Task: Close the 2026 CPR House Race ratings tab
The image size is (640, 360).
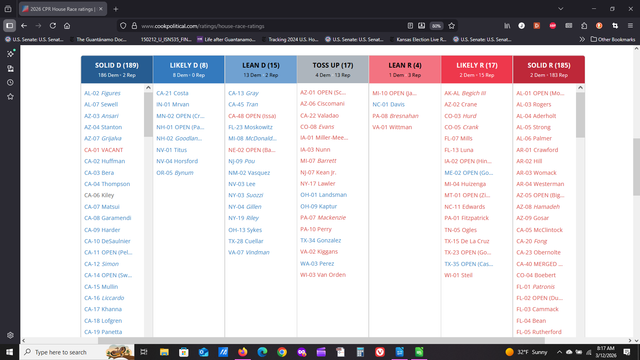Action: (101, 9)
